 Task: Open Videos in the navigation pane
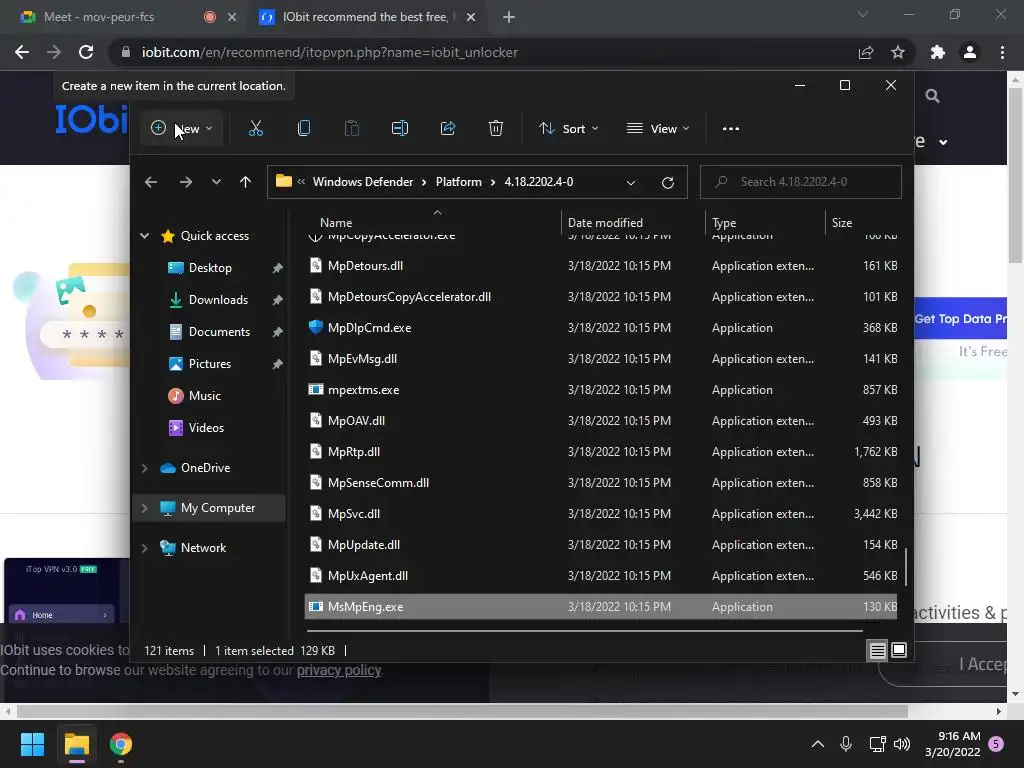click(x=206, y=428)
